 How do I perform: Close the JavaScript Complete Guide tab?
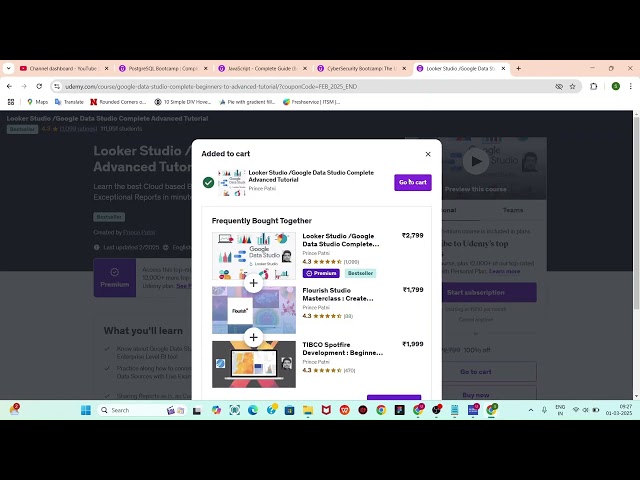tap(305, 69)
